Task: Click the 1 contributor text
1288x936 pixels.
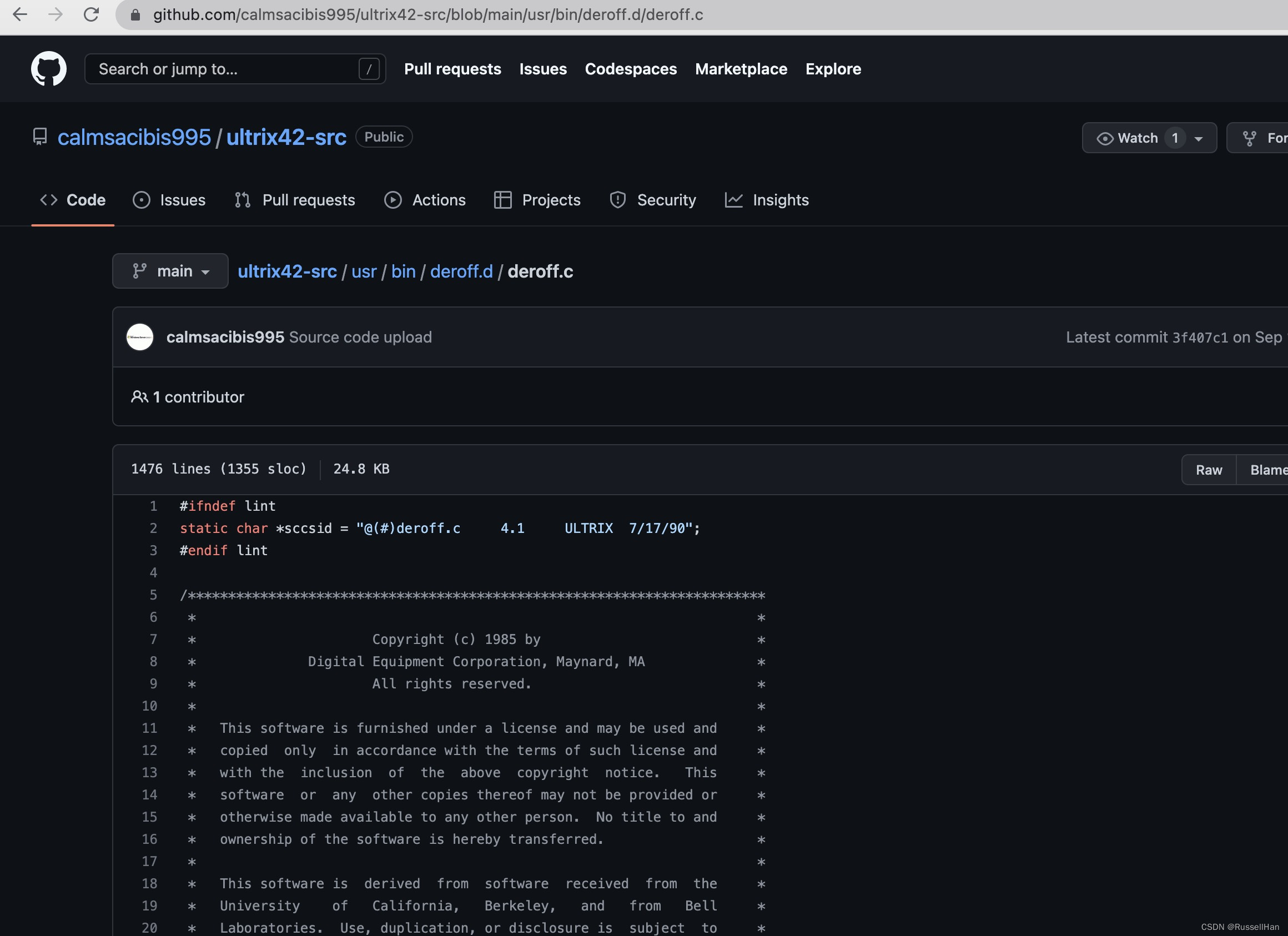Action: point(198,397)
